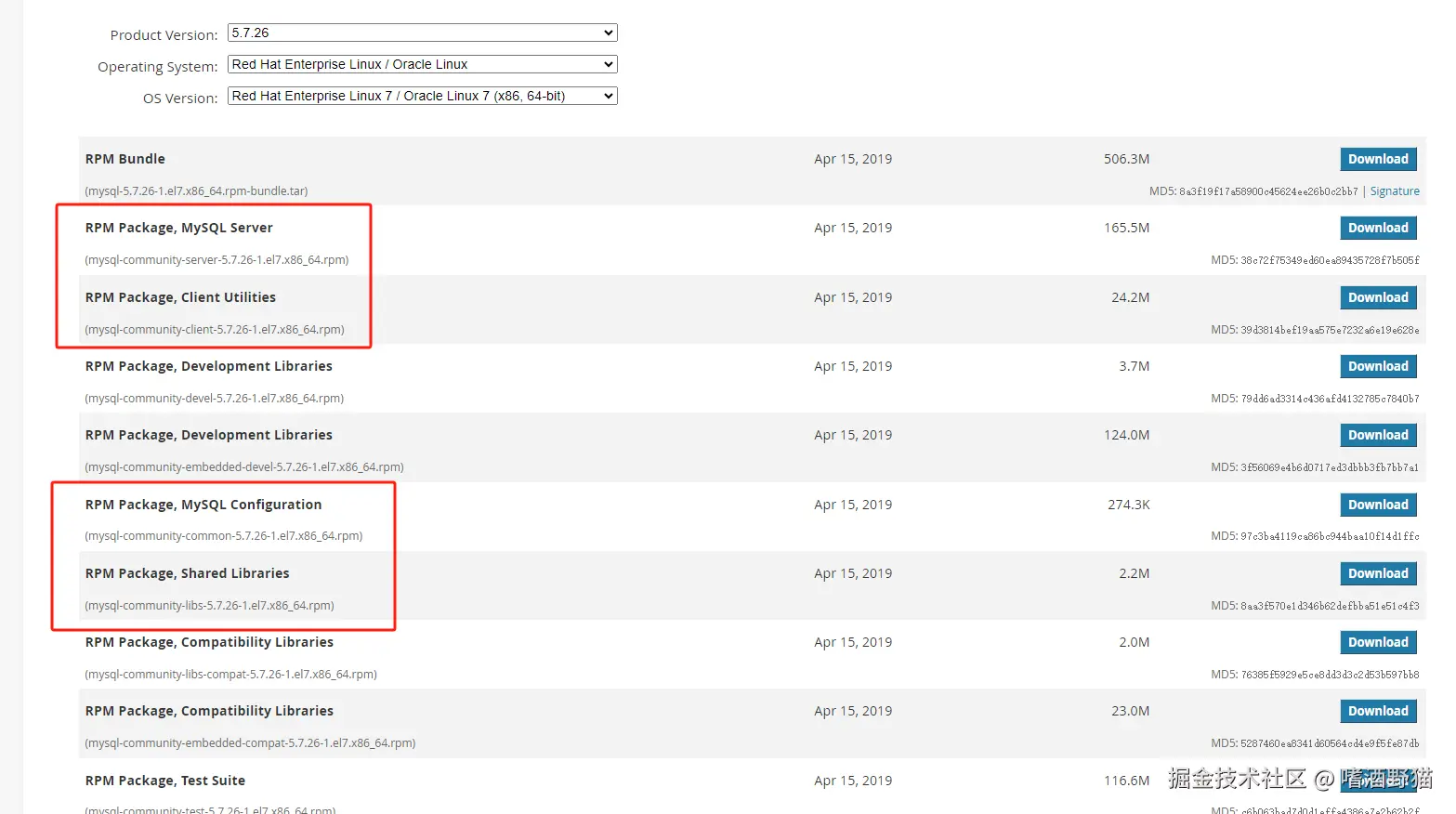Select 'RPM Package, MySQL Configuration' title
Screen dimensions: 1456x814
pyautogui.click(x=203, y=505)
